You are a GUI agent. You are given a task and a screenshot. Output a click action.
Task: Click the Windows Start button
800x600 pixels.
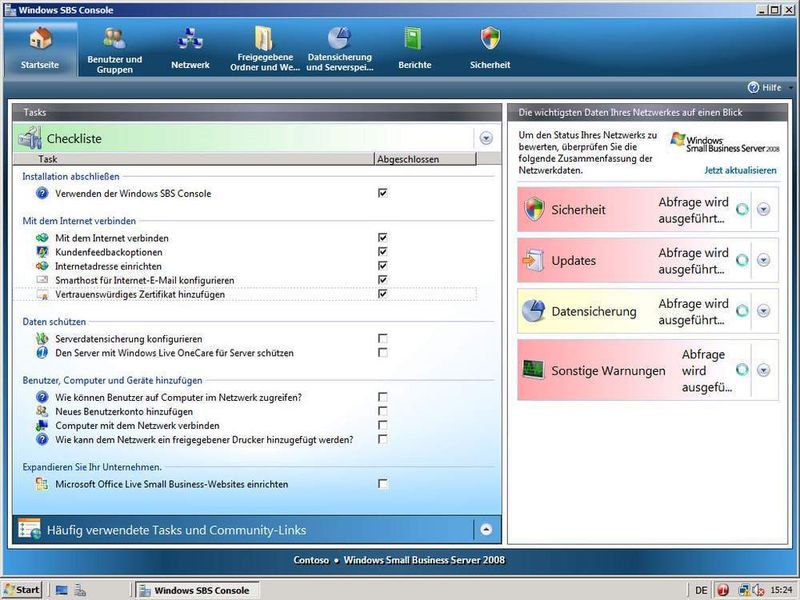pos(22,590)
